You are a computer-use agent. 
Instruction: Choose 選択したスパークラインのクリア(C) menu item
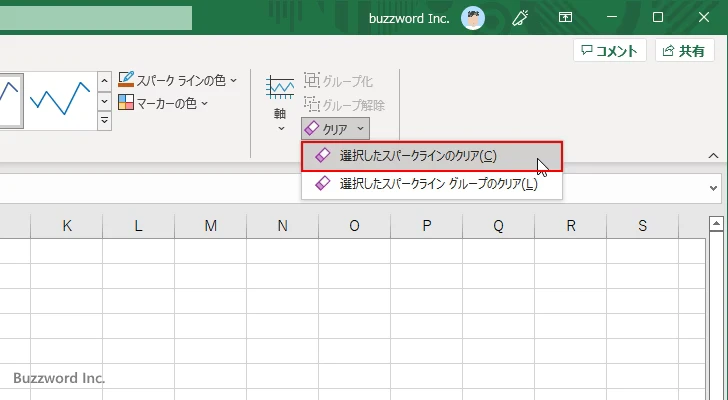pos(432,156)
